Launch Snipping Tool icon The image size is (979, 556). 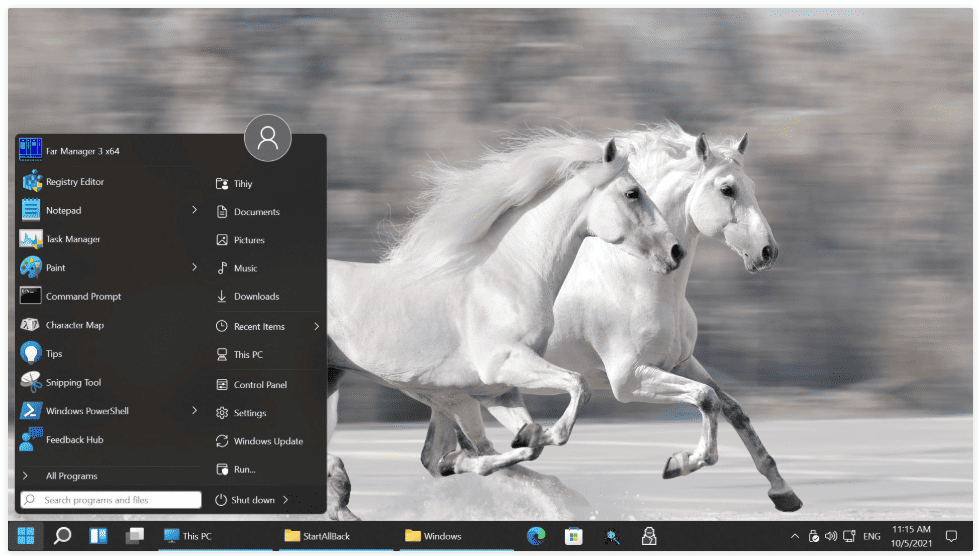30,382
